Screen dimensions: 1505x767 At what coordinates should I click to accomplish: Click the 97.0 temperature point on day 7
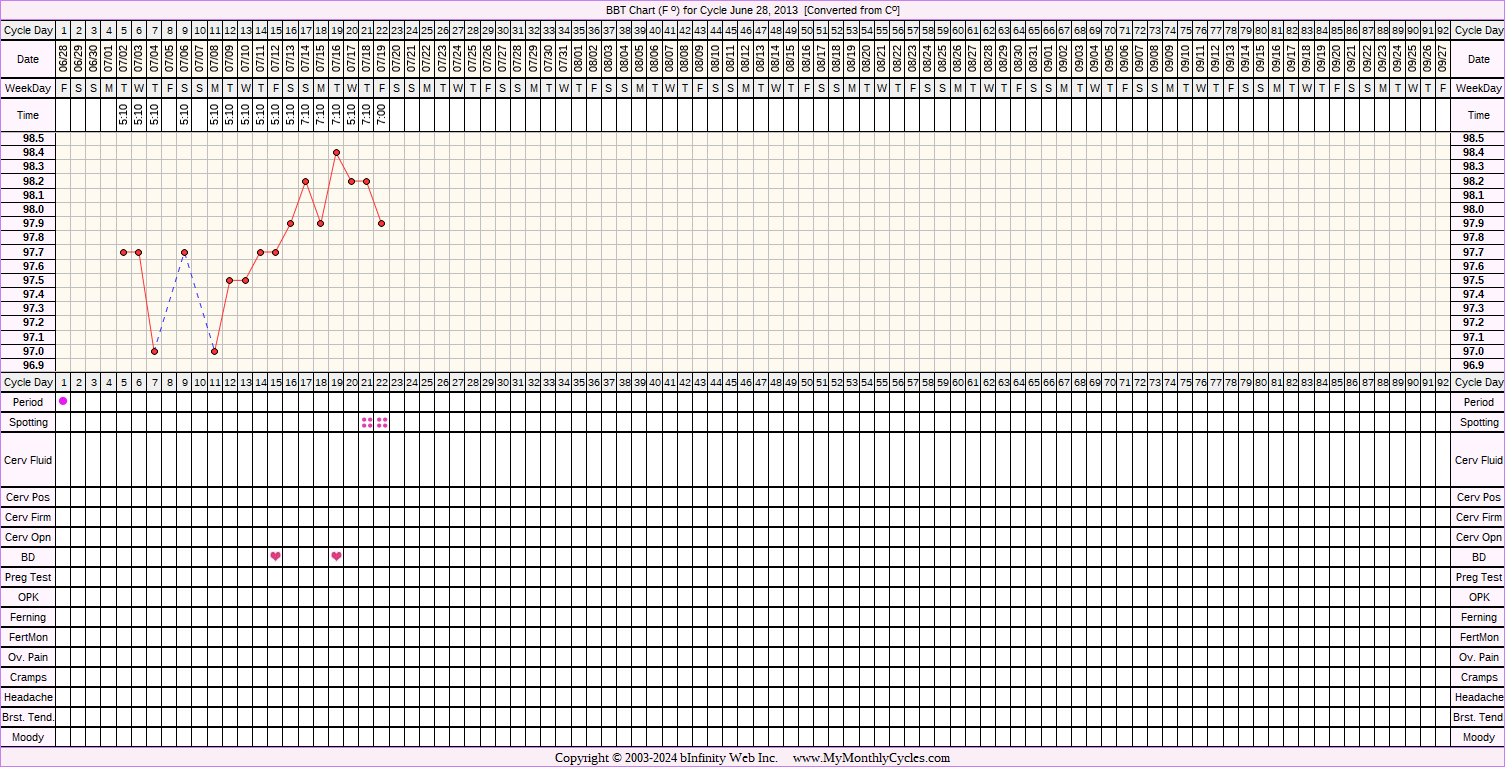pyautogui.click(x=154, y=351)
